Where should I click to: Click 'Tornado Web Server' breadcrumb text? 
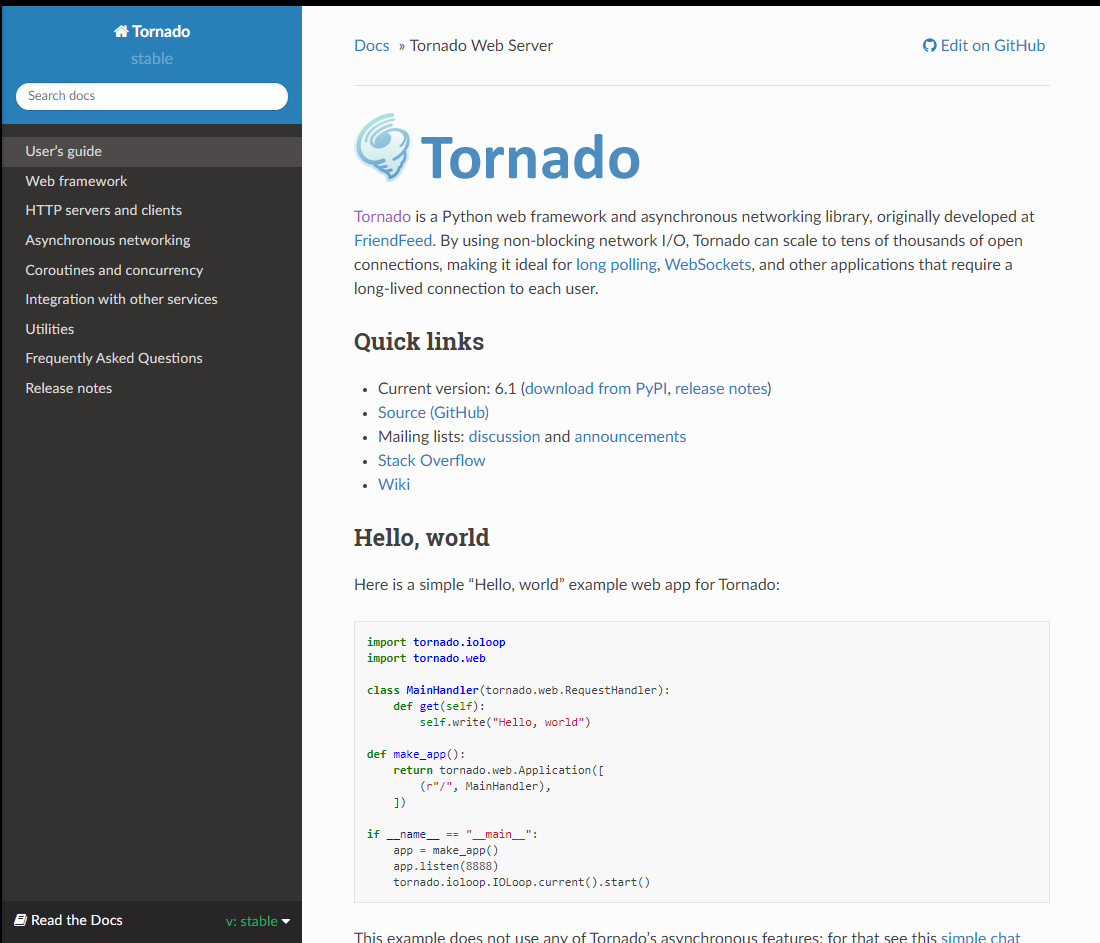[x=481, y=46]
